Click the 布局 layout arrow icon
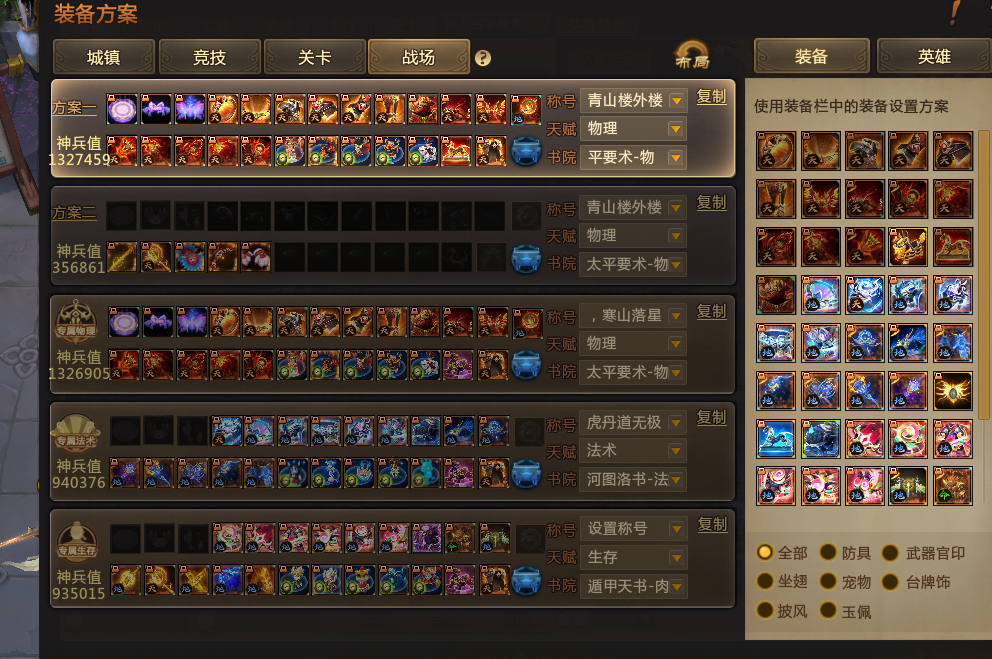992x659 pixels. [x=692, y=55]
